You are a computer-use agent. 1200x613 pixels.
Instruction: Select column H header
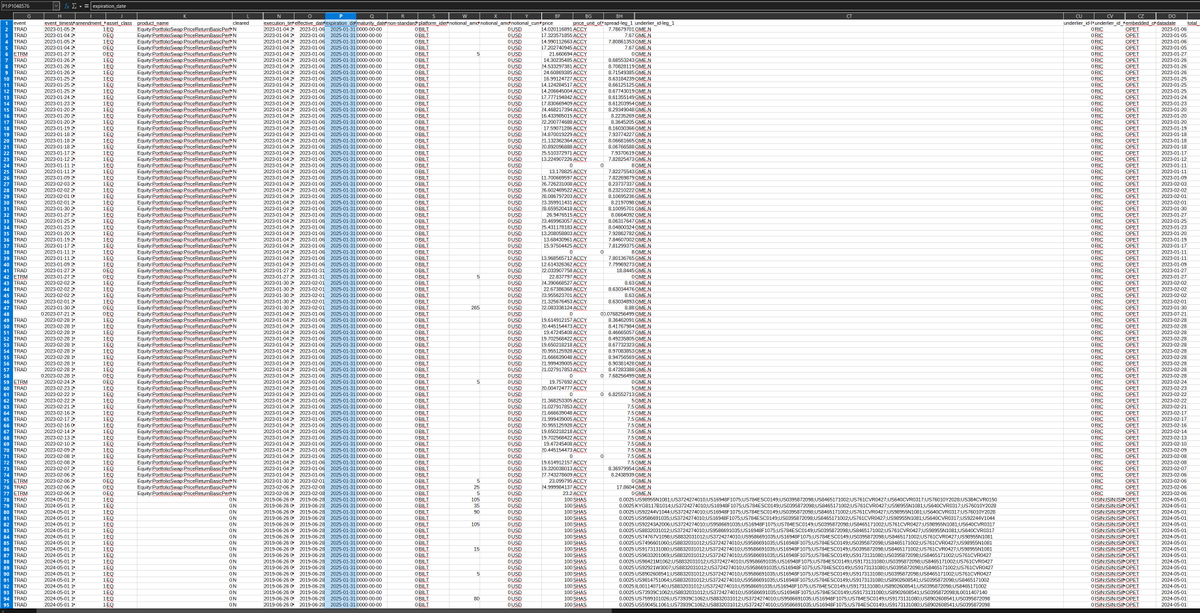[59, 16]
